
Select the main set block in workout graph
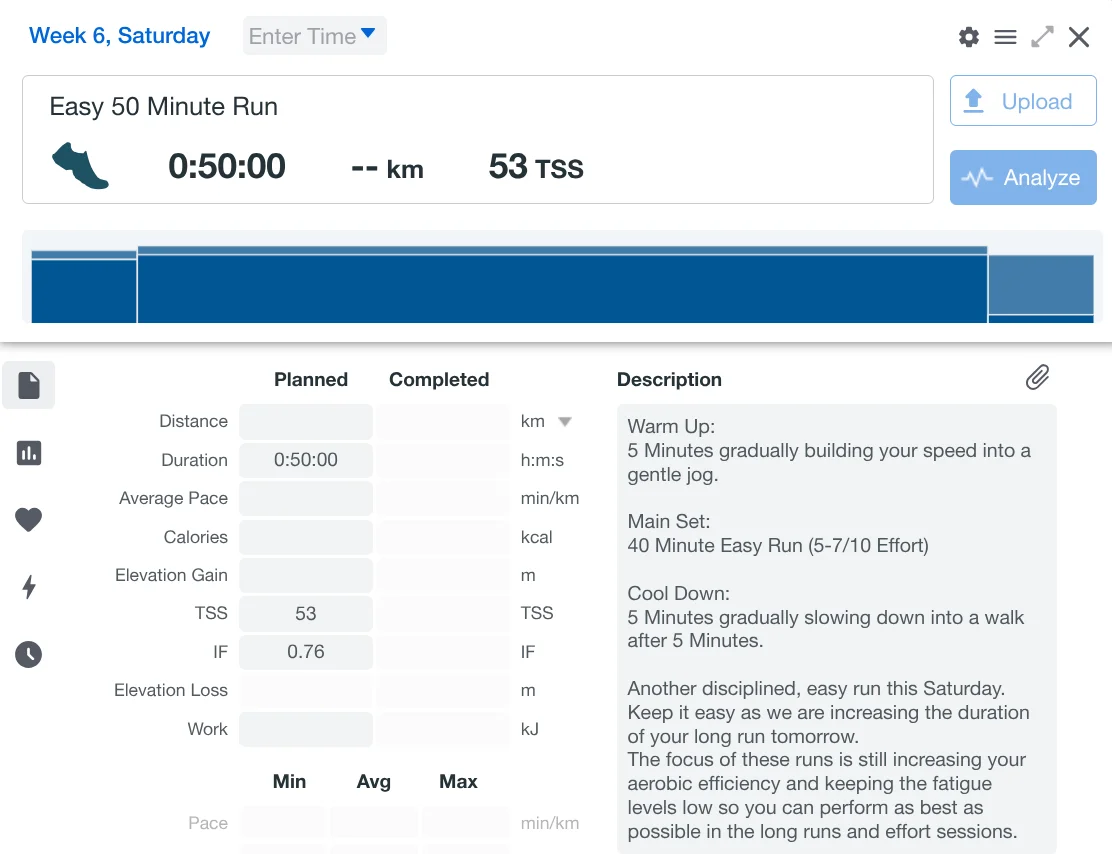click(x=562, y=286)
